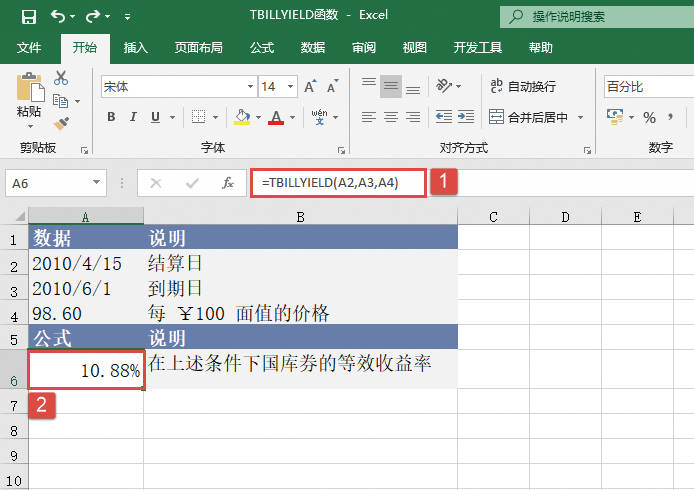
Task: Select the Format Painter brush
Action: coord(61,123)
